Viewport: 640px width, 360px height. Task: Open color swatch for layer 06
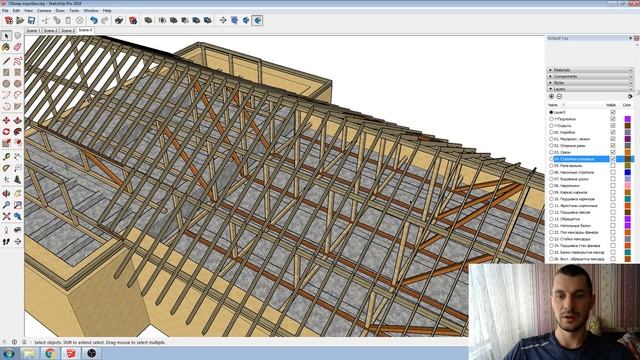click(627, 172)
